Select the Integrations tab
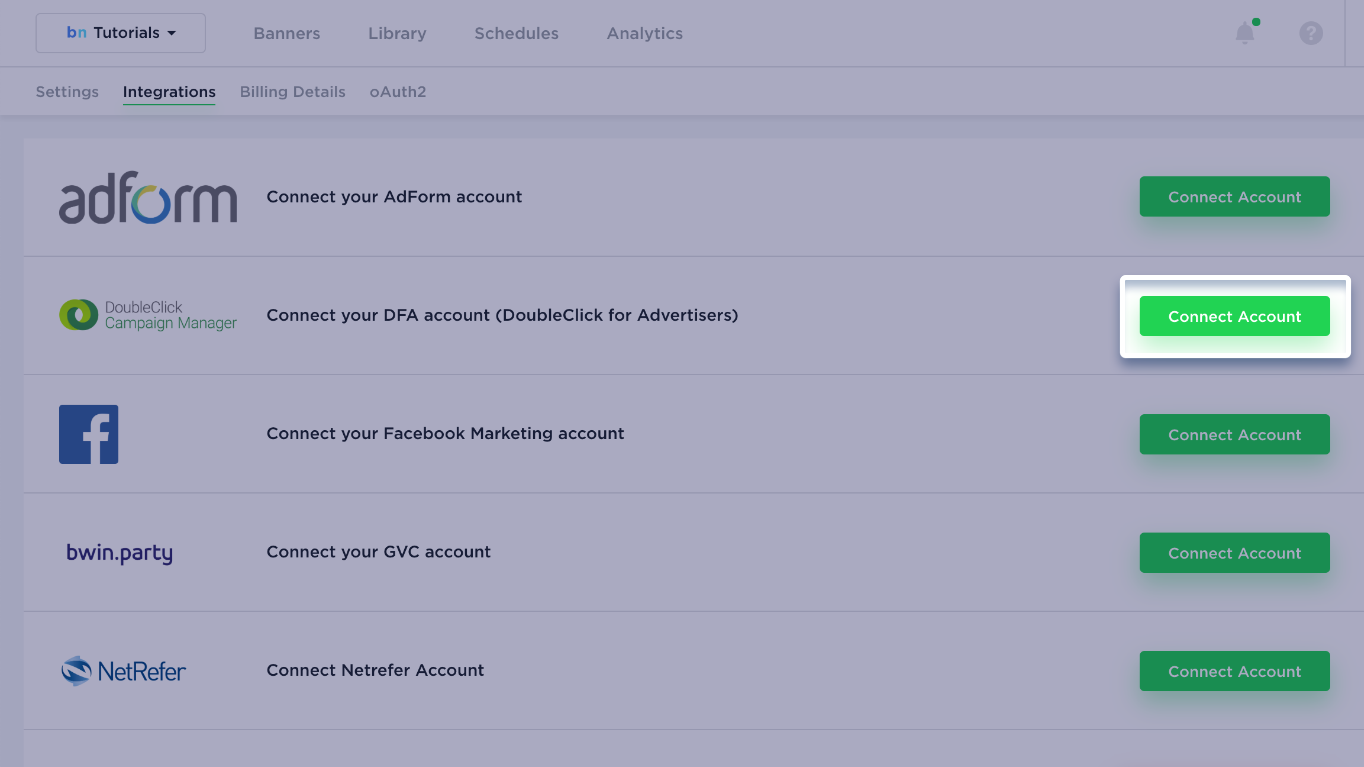Viewport: 1364px width, 767px height. pos(169,92)
